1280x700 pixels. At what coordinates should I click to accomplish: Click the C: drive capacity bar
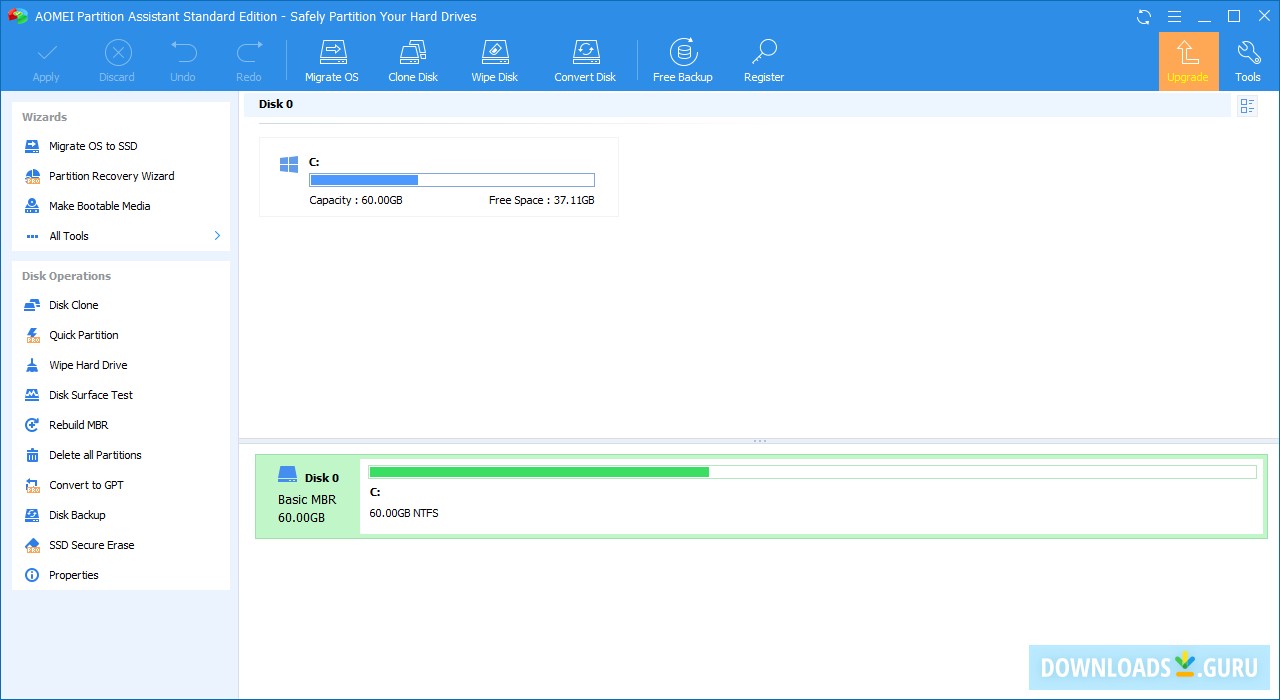pyautogui.click(x=451, y=179)
